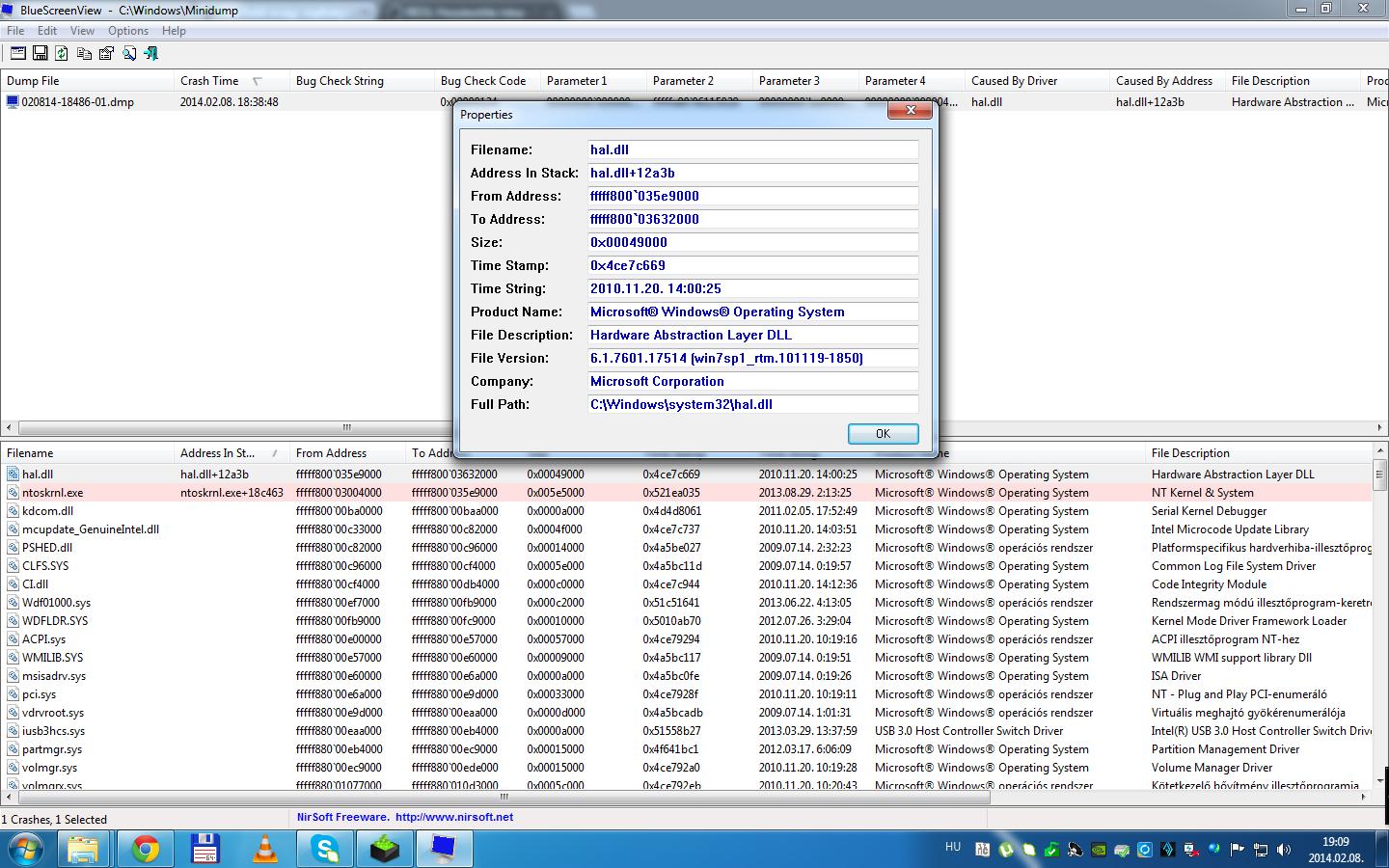
Task: Click the Copy Selected Items toolbar icon
Action: (x=84, y=54)
